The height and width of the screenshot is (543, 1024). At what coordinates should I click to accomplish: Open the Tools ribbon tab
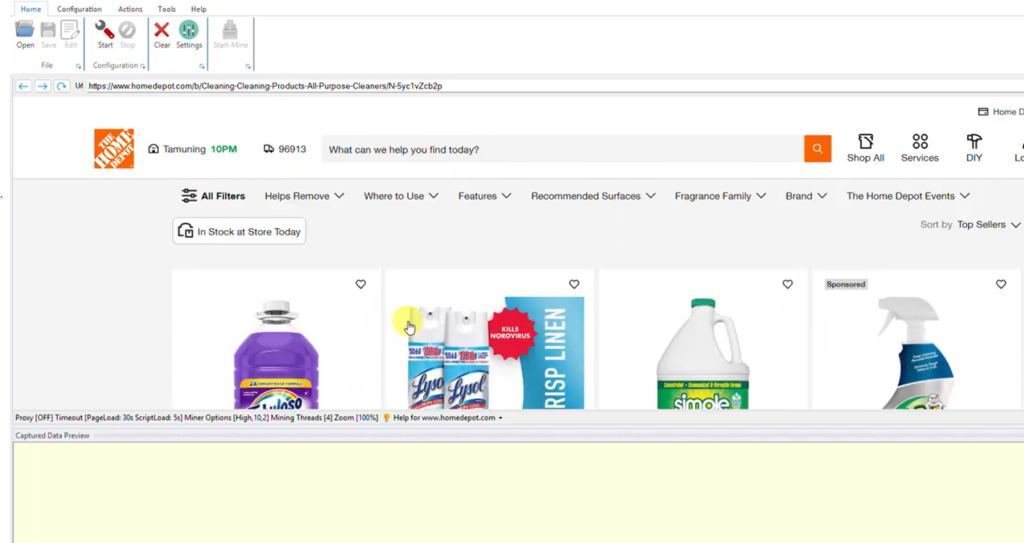tap(167, 9)
